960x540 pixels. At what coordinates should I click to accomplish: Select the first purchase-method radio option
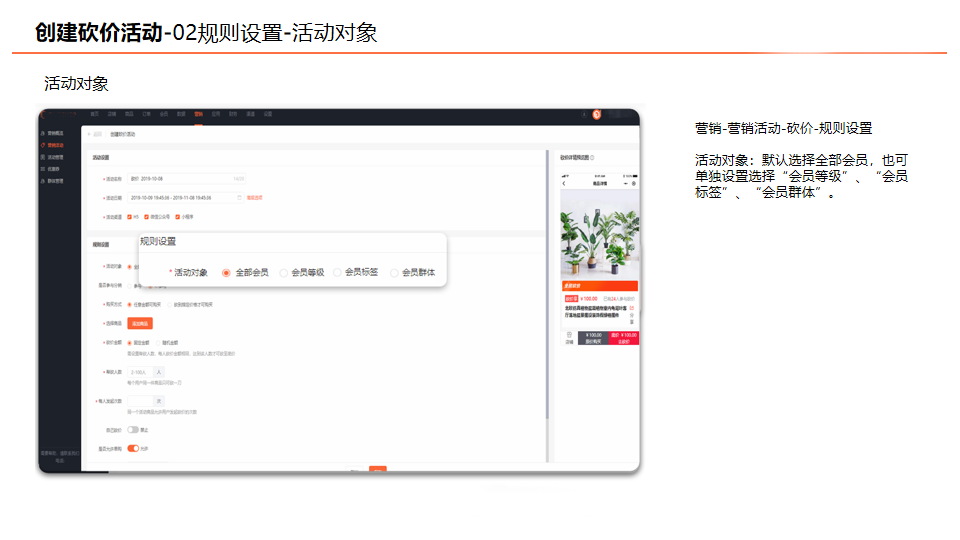click(x=130, y=304)
